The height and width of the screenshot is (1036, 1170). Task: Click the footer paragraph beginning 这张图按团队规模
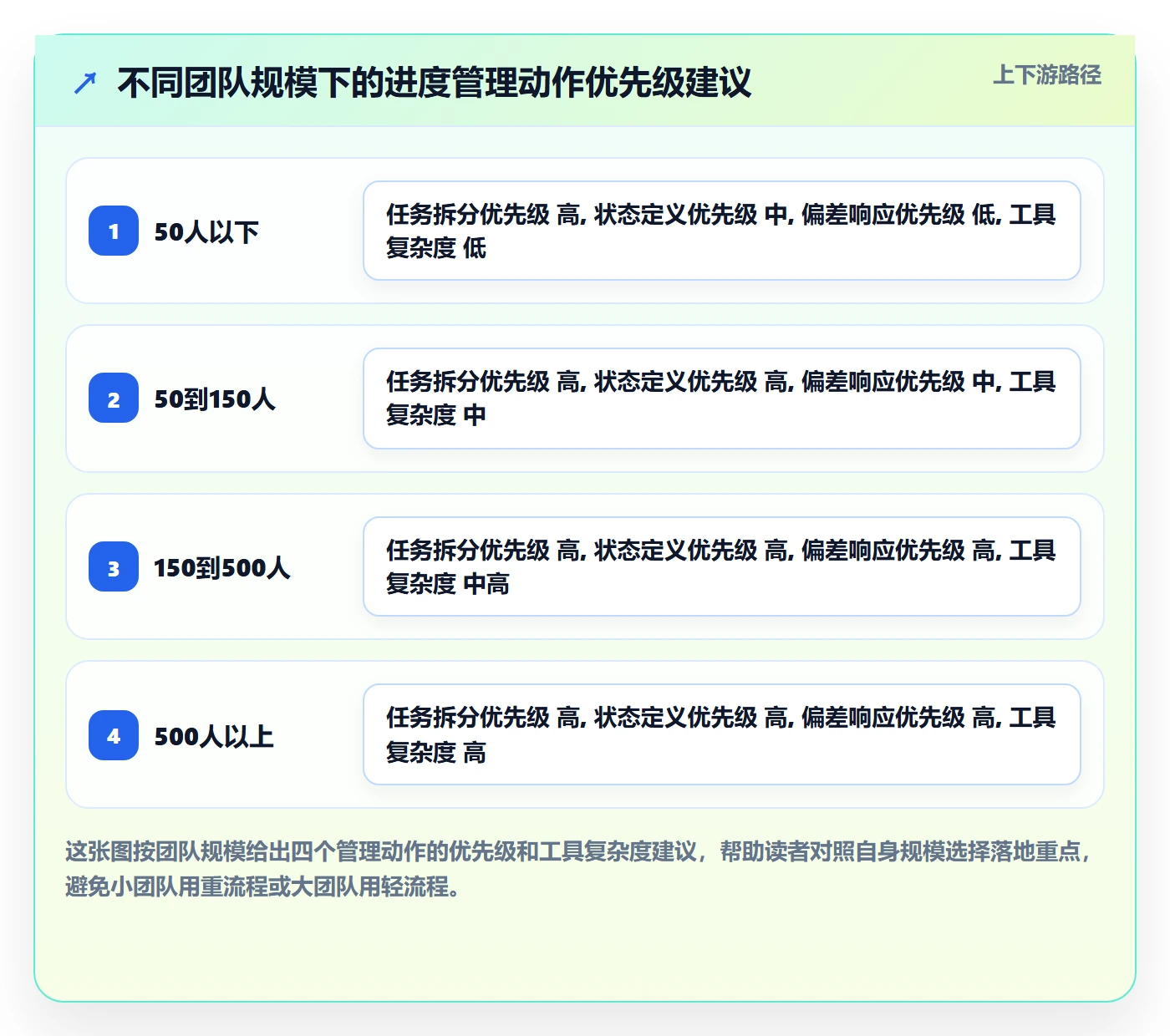click(578, 869)
